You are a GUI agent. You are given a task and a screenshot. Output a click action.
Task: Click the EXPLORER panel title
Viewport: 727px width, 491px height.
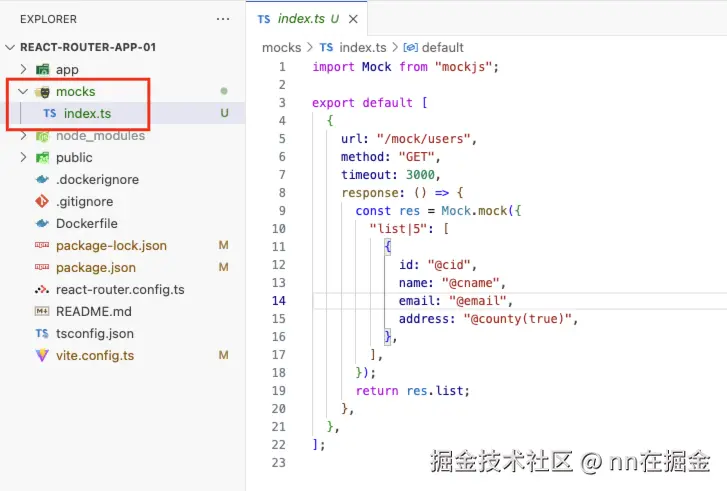coord(48,19)
